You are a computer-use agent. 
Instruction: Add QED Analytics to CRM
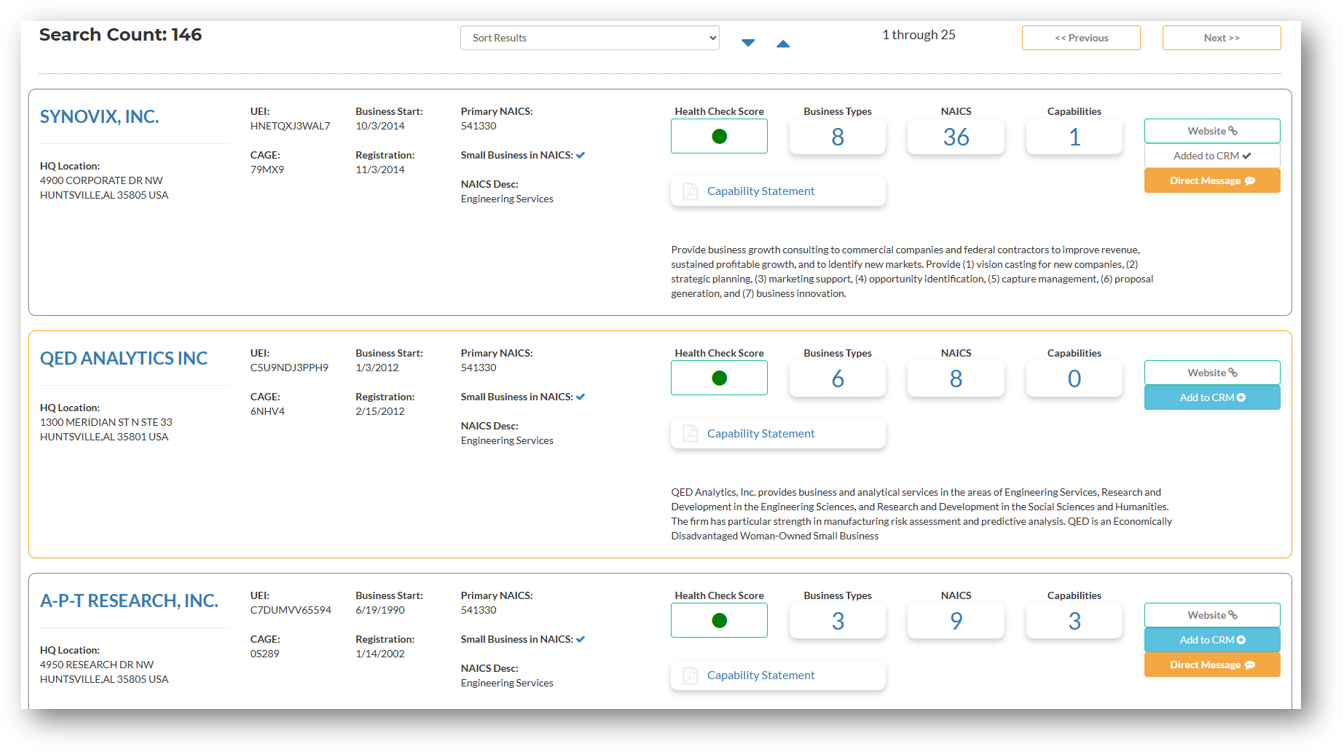pos(1212,398)
